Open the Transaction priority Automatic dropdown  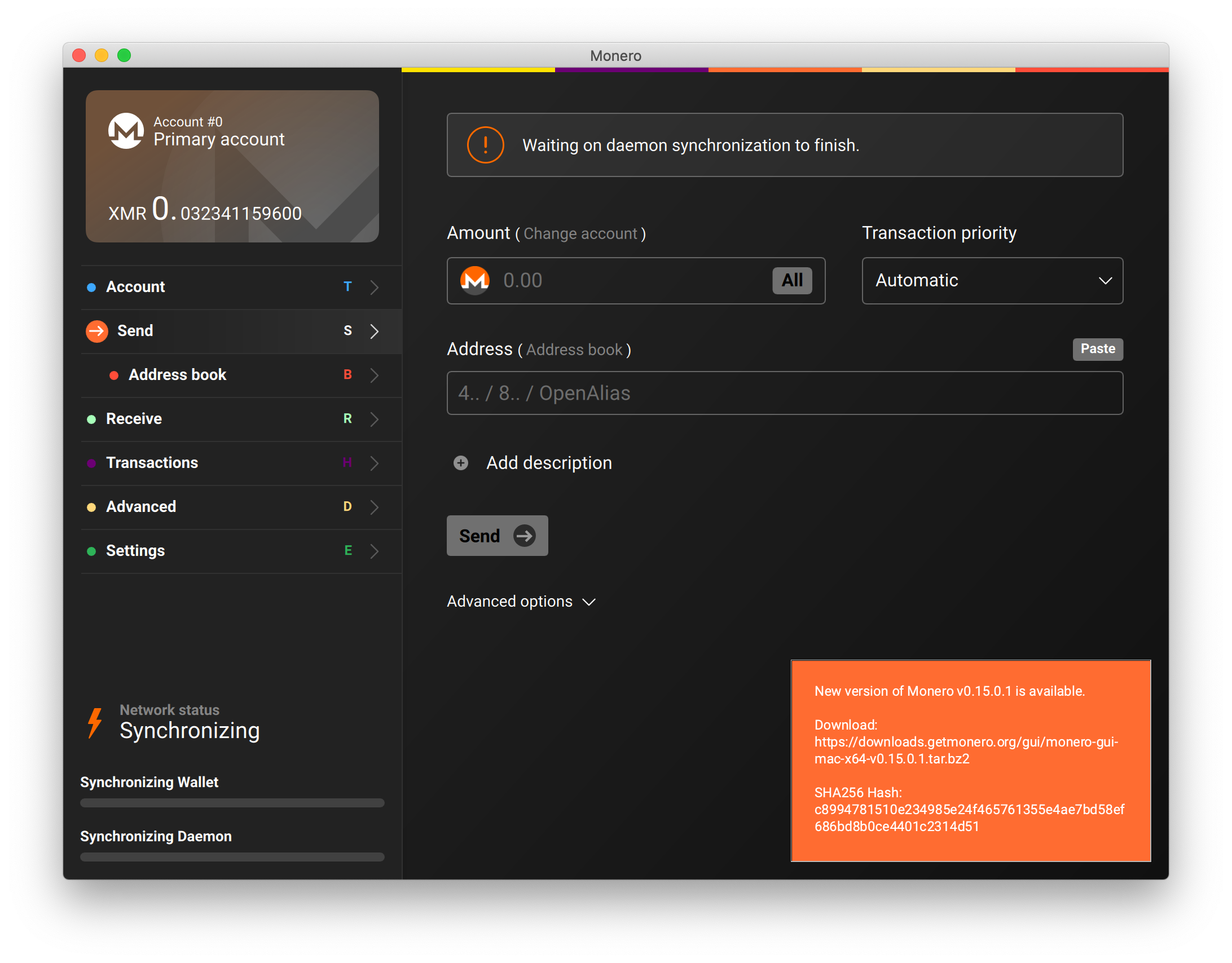992,281
